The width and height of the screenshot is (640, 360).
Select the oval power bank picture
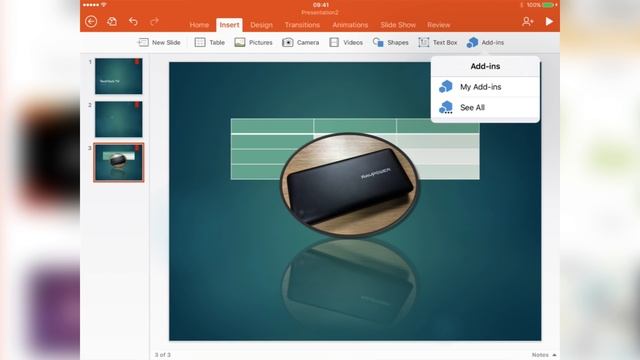click(349, 185)
